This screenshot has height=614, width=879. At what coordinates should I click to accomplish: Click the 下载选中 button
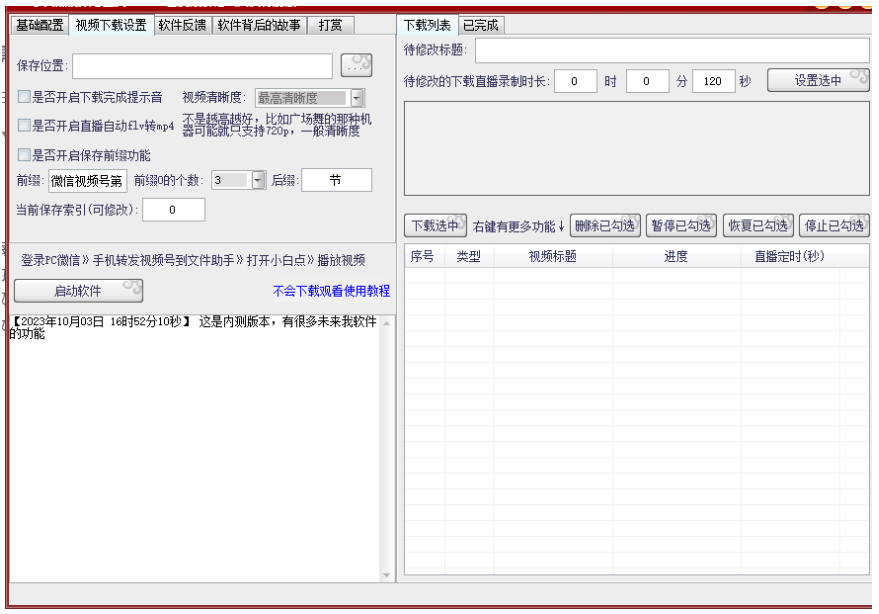point(435,225)
